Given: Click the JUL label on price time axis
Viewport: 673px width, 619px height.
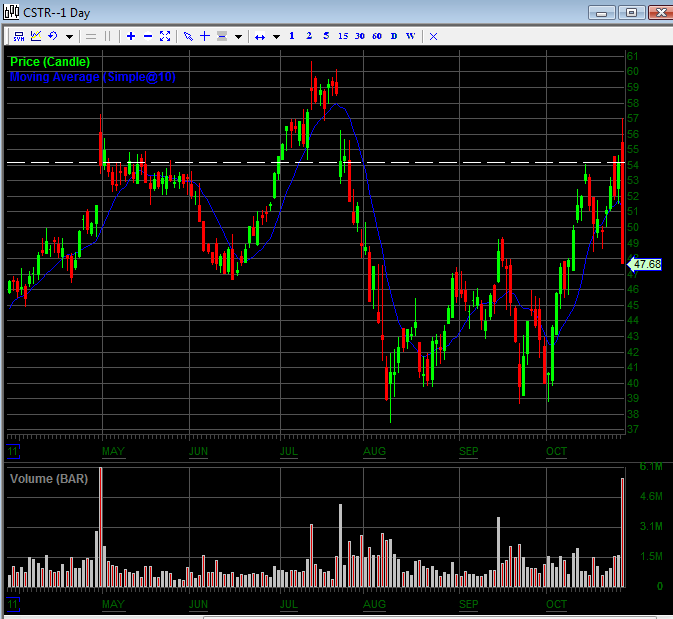Looking at the screenshot, I should point(289,452).
